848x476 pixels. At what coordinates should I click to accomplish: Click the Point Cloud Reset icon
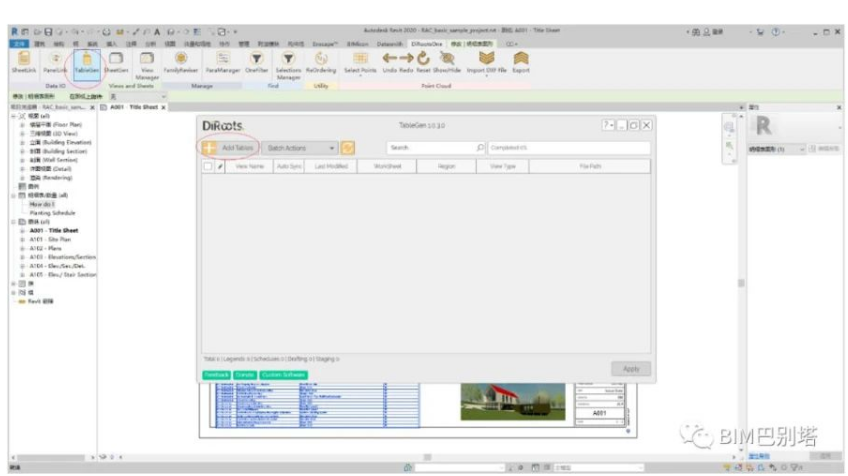point(423,62)
